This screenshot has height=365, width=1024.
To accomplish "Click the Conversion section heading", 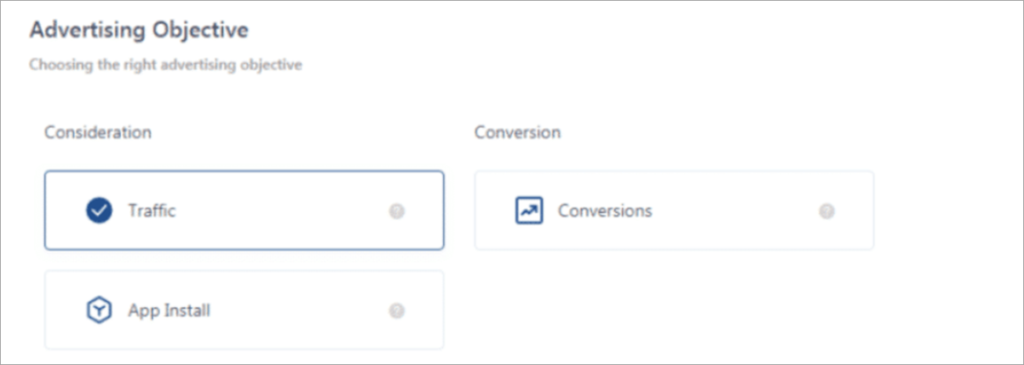I will coord(517,132).
